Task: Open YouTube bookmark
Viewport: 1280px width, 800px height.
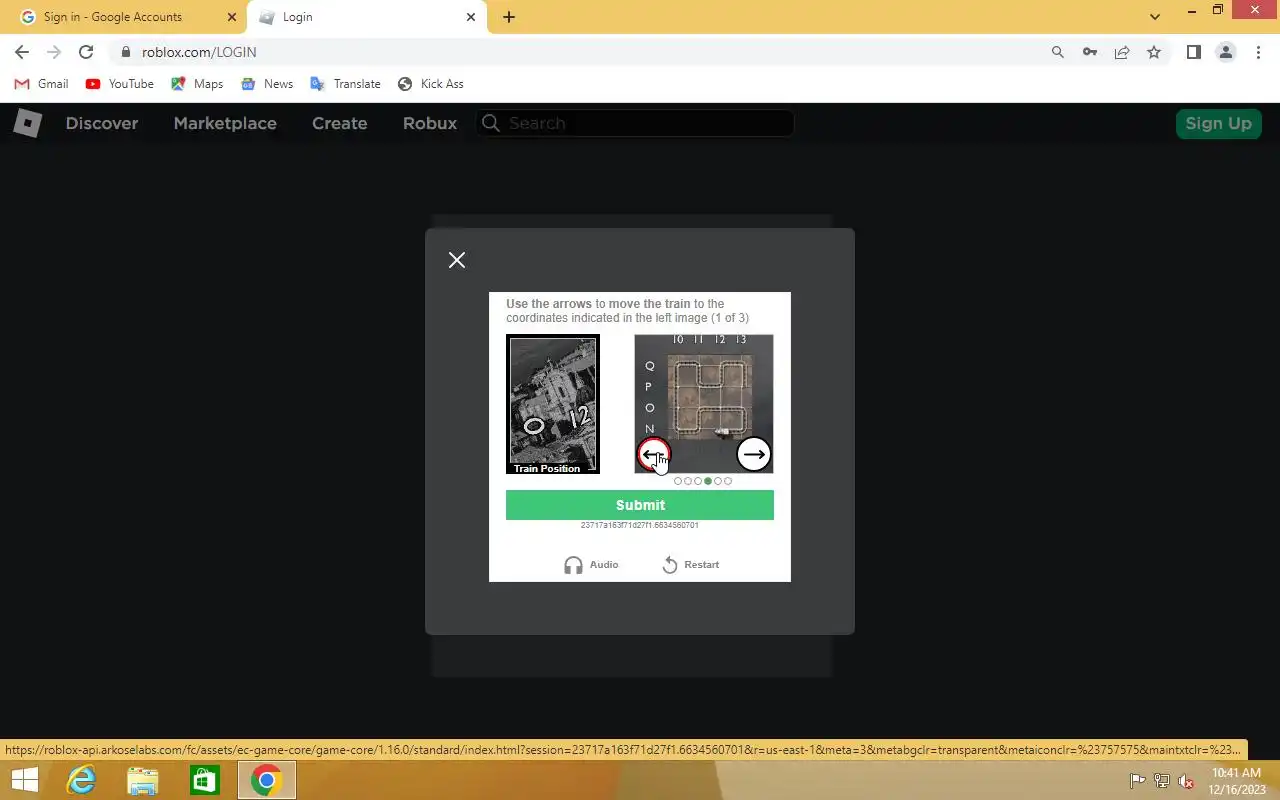Action: [120, 84]
